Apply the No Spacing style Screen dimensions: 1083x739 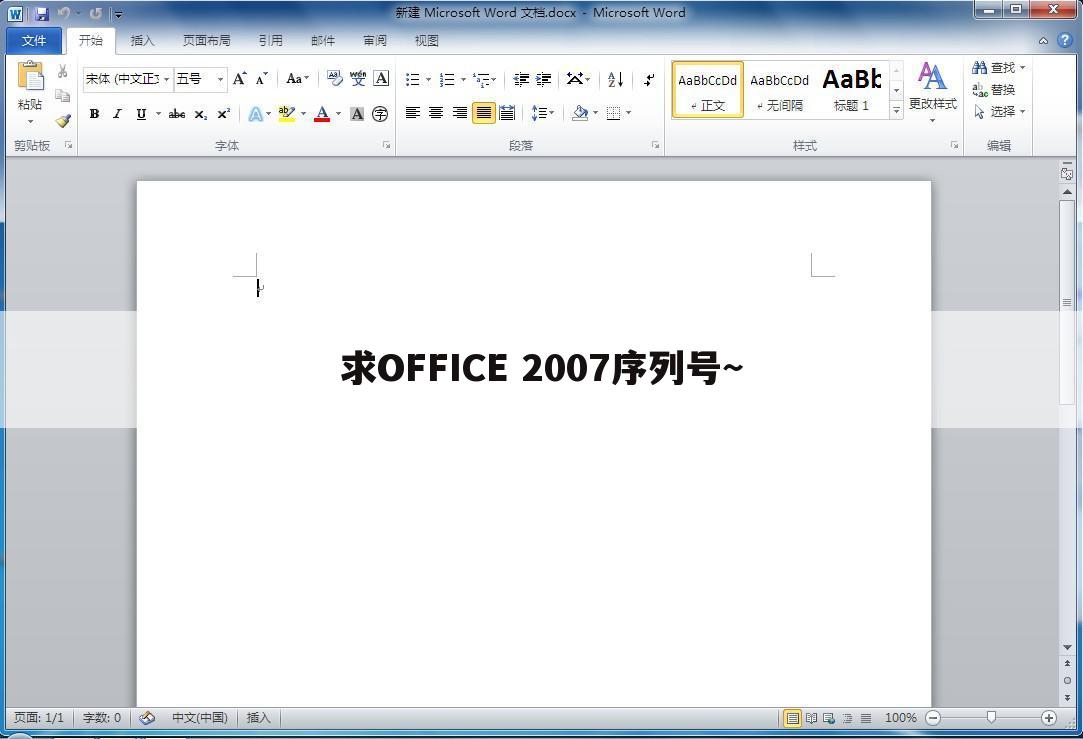780,90
